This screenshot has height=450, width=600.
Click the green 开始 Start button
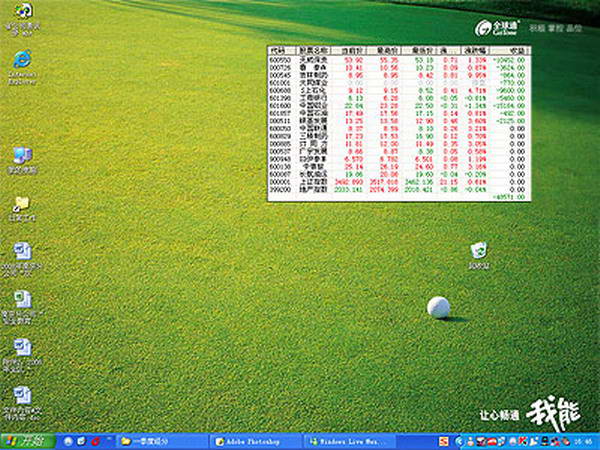coord(28,442)
